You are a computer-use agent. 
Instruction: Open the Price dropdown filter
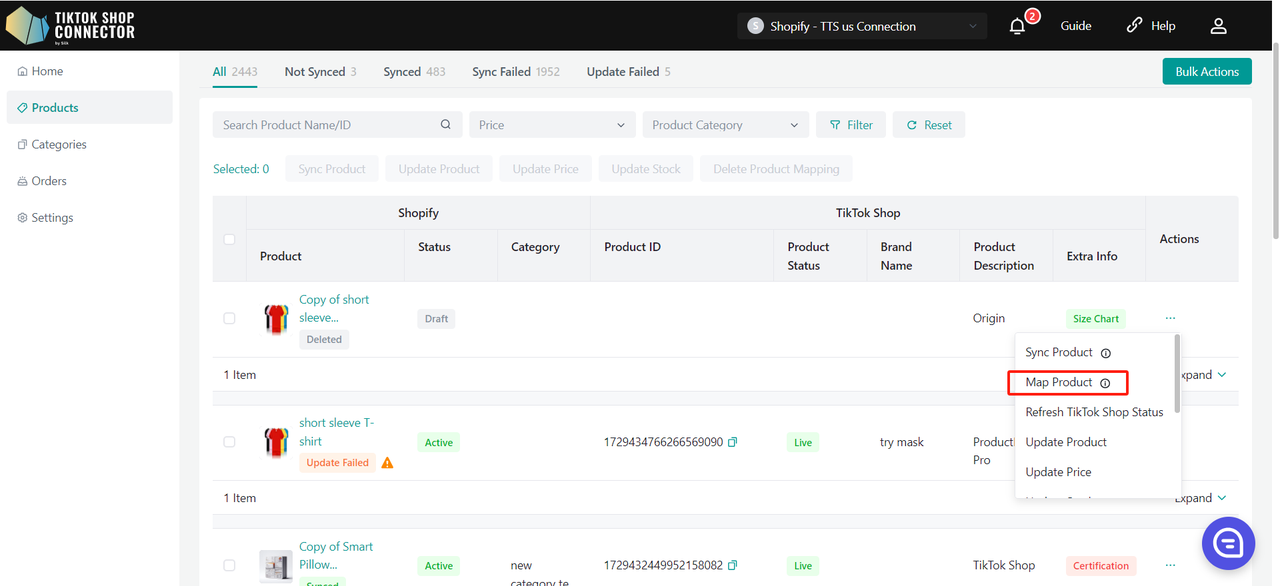click(552, 125)
